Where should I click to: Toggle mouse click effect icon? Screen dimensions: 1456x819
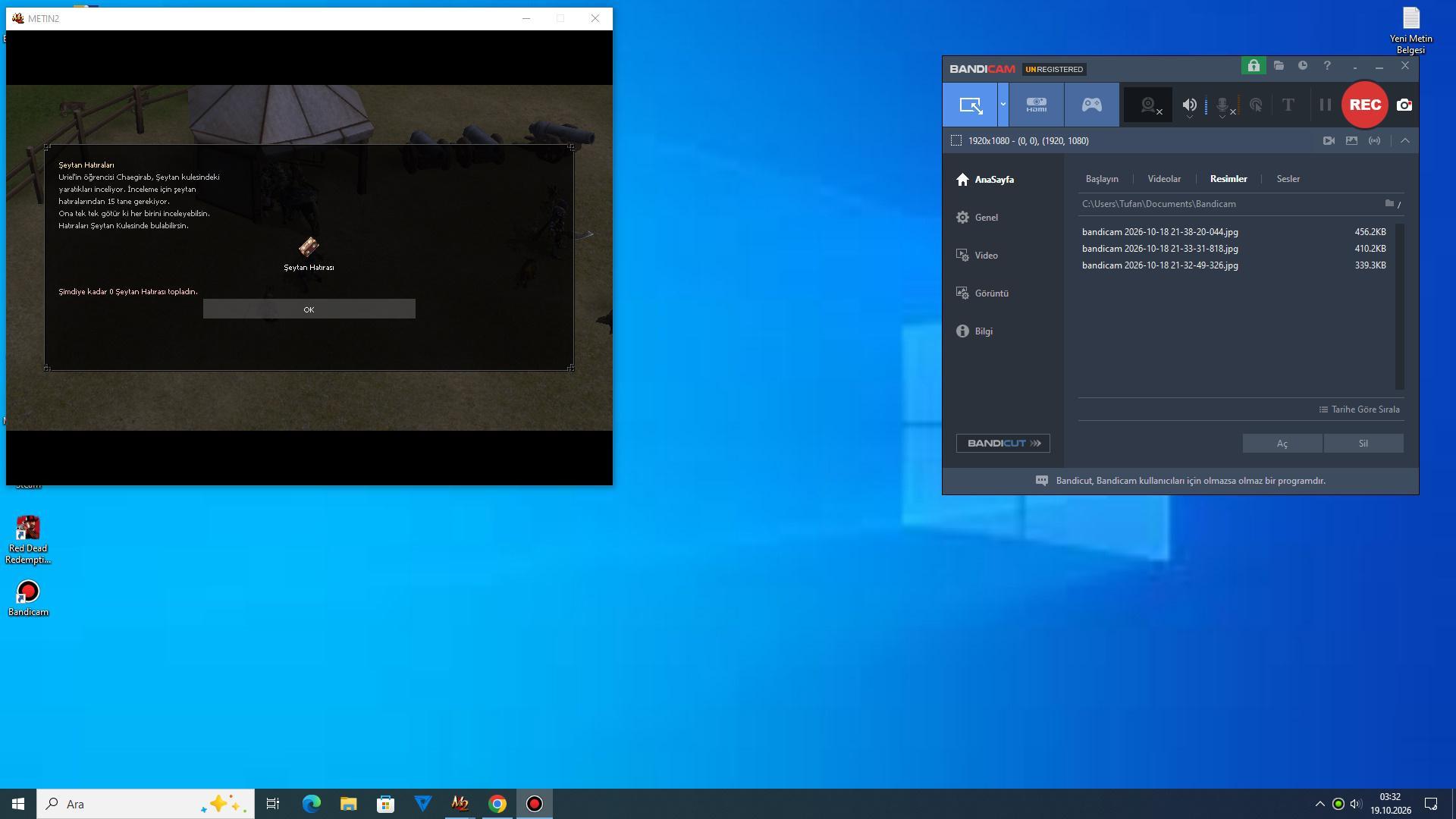tap(1256, 105)
